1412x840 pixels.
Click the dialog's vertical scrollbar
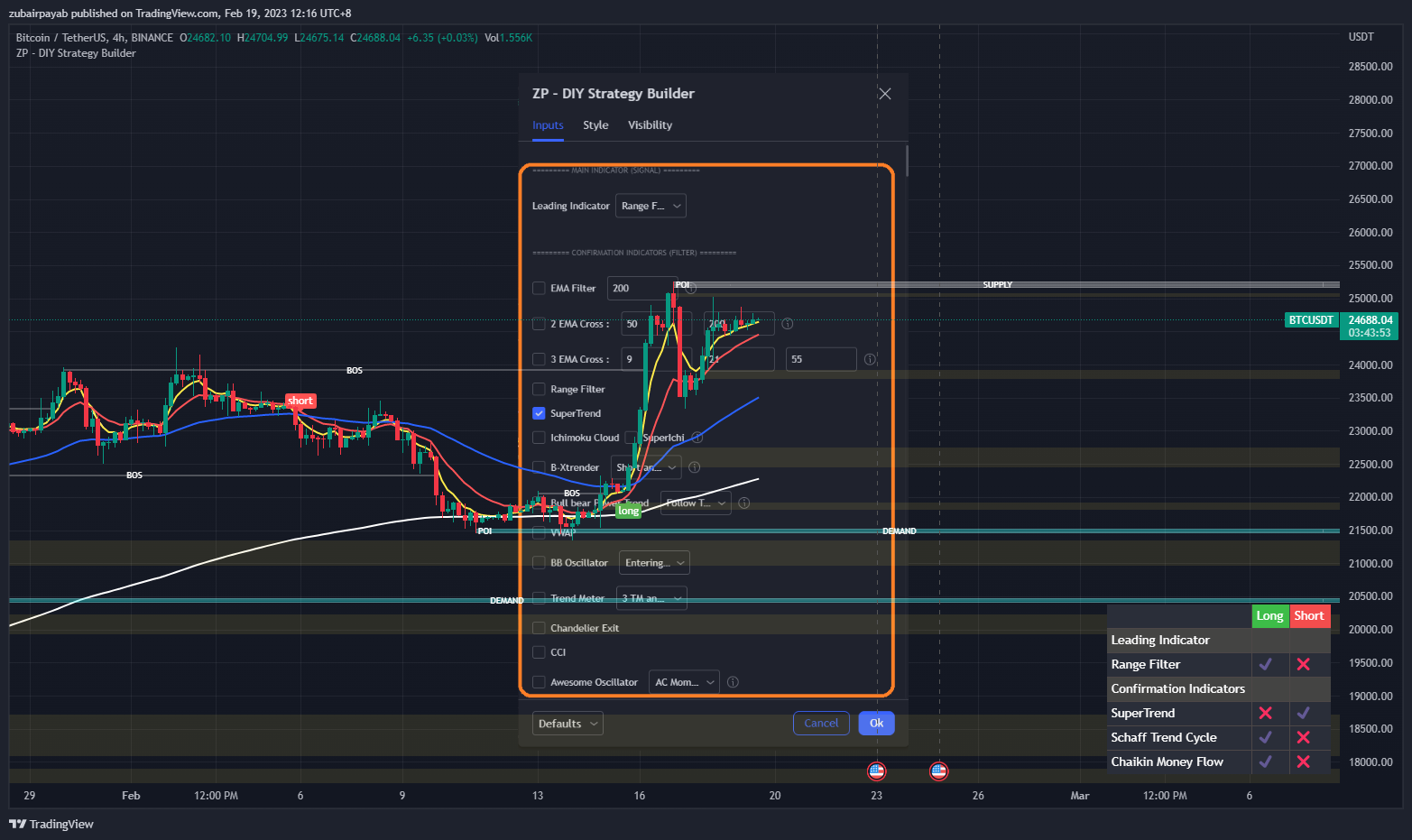pyautogui.click(x=907, y=161)
